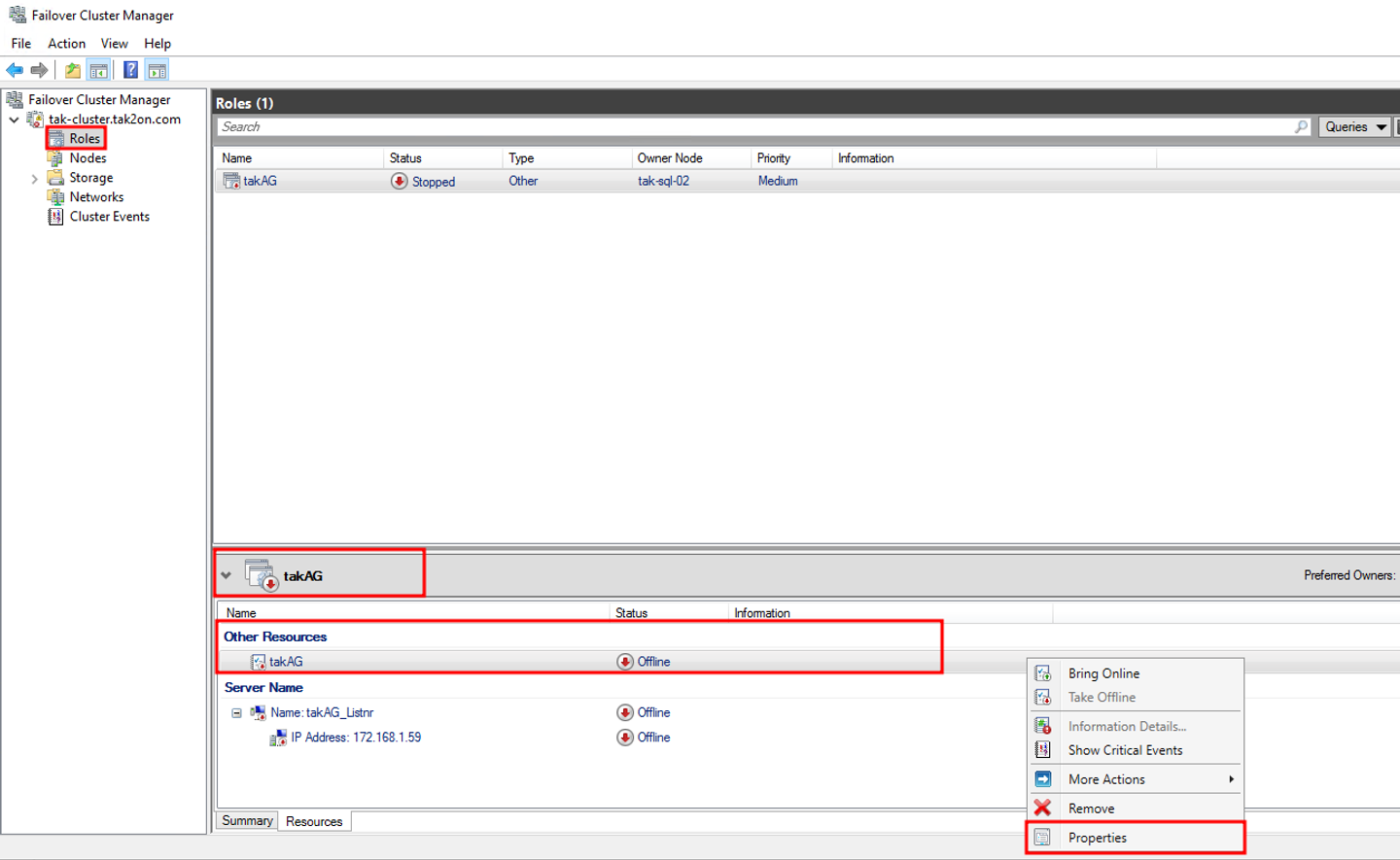Click owner node tak-sql-02 cell
The image size is (1400, 860).
pyautogui.click(x=663, y=181)
